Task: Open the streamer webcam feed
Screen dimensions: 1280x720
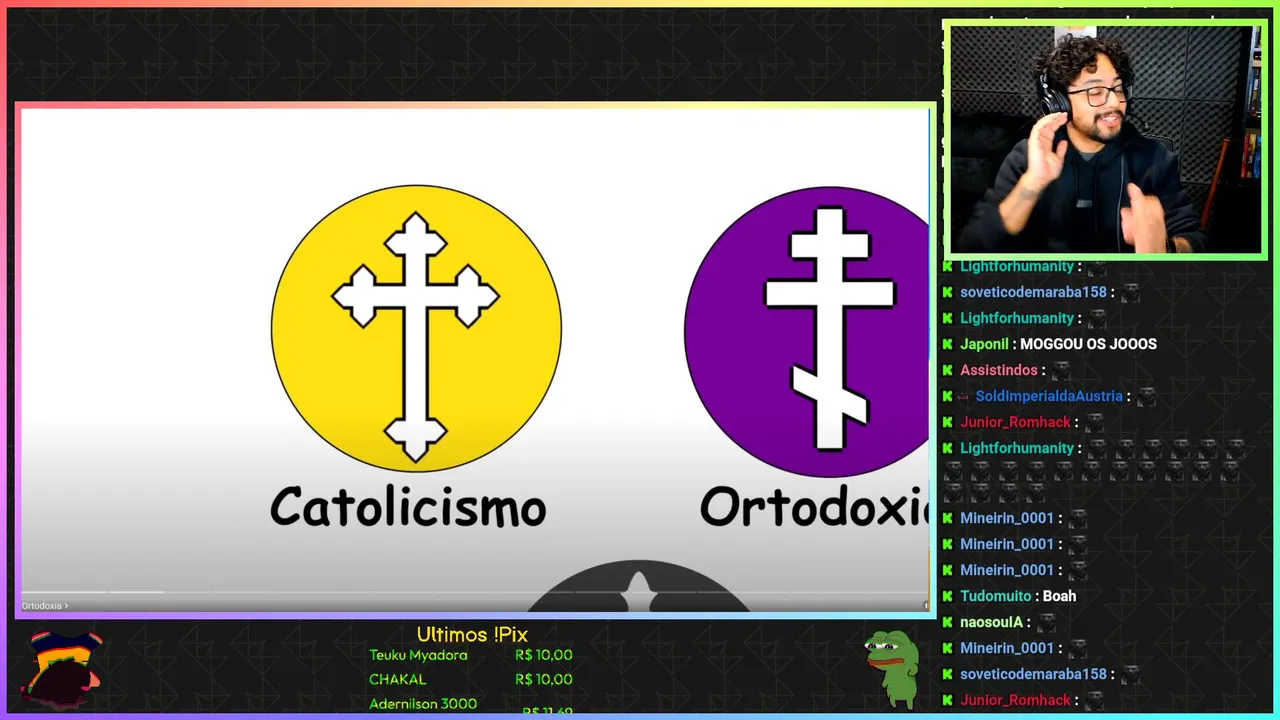Action: click(x=1105, y=140)
